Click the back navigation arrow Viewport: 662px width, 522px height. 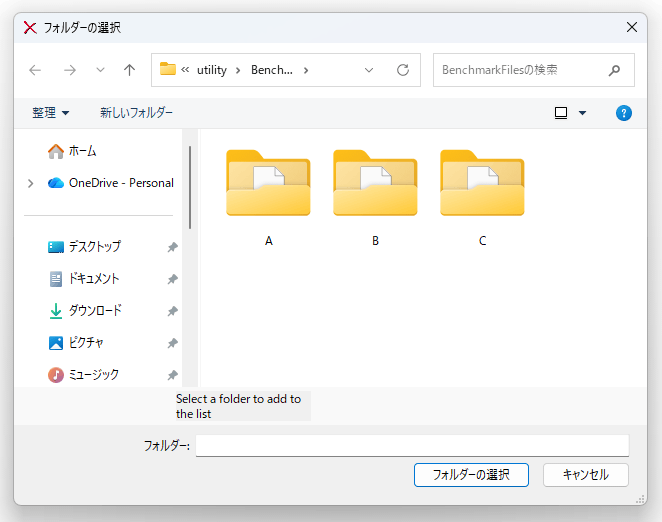pos(35,70)
